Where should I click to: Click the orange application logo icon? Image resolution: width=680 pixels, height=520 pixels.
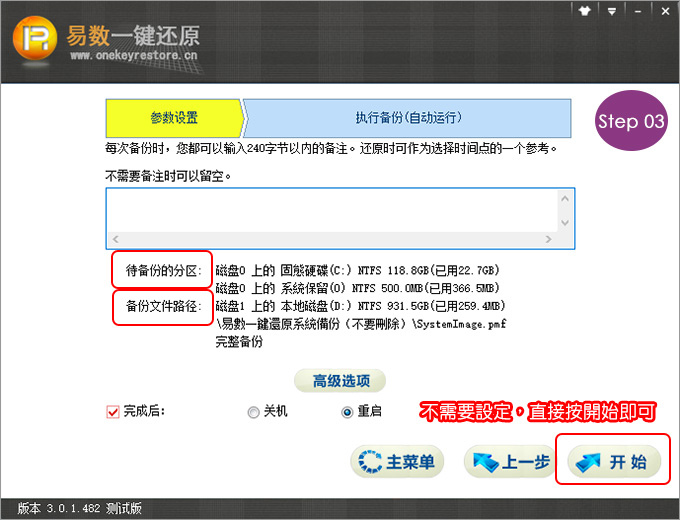35,38
